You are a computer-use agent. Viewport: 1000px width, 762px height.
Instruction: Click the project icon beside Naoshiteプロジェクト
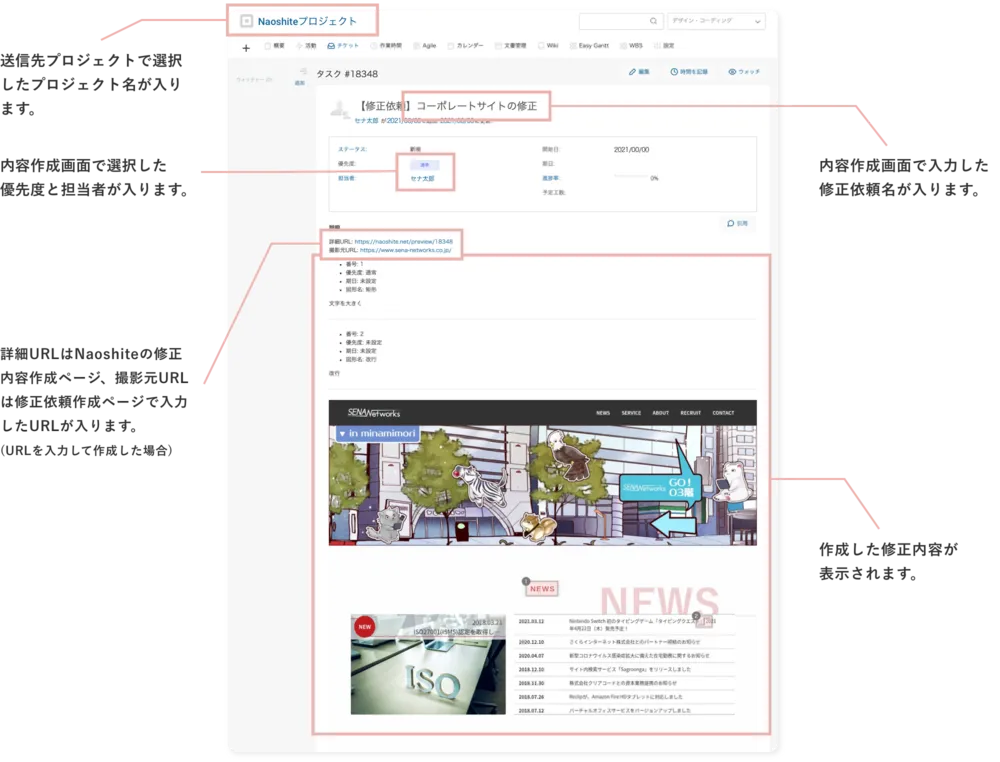pyautogui.click(x=246, y=20)
